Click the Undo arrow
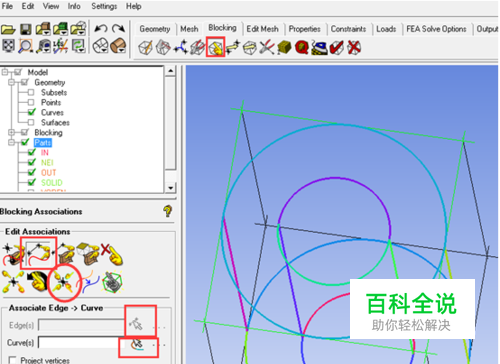Screen dimensions: 500x364 tap(101, 29)
